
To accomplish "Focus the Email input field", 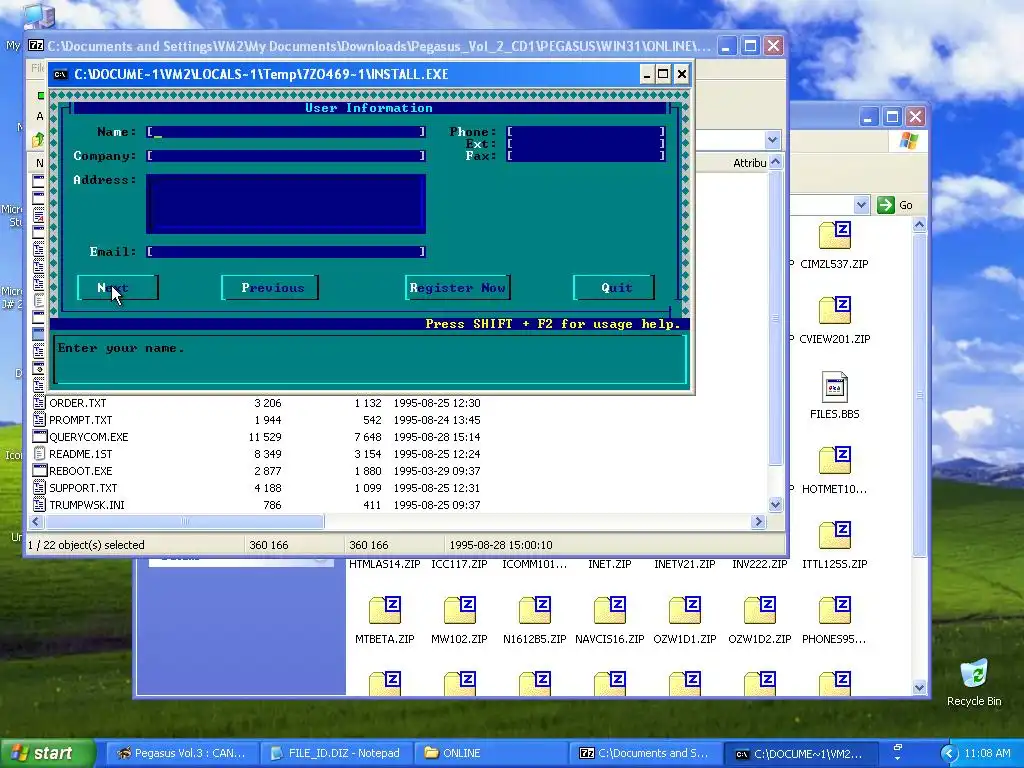I will tap(286, 251).
